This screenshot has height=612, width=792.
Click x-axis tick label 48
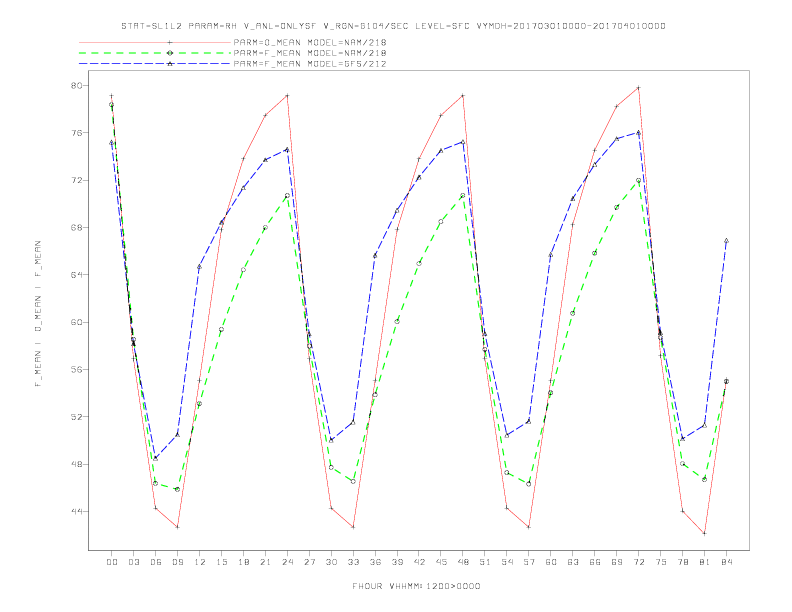tap(463, 562)
